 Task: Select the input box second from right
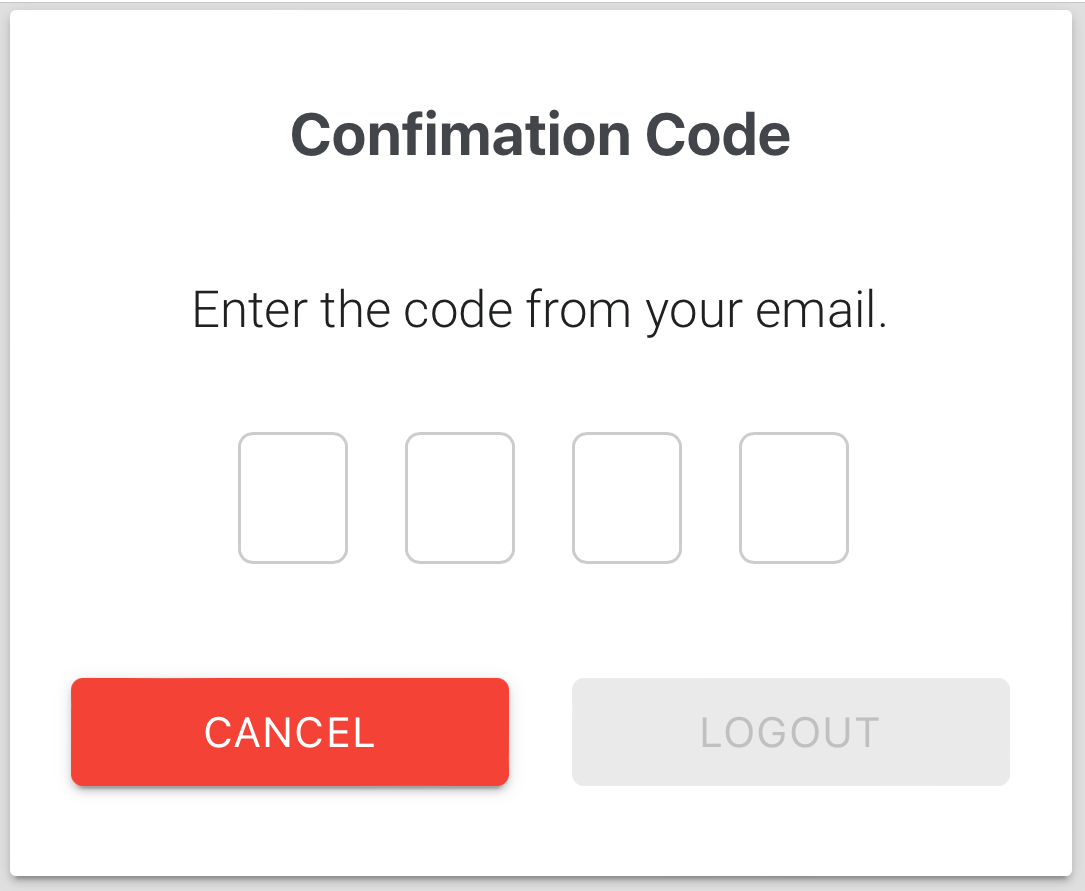tap(627, 498)
